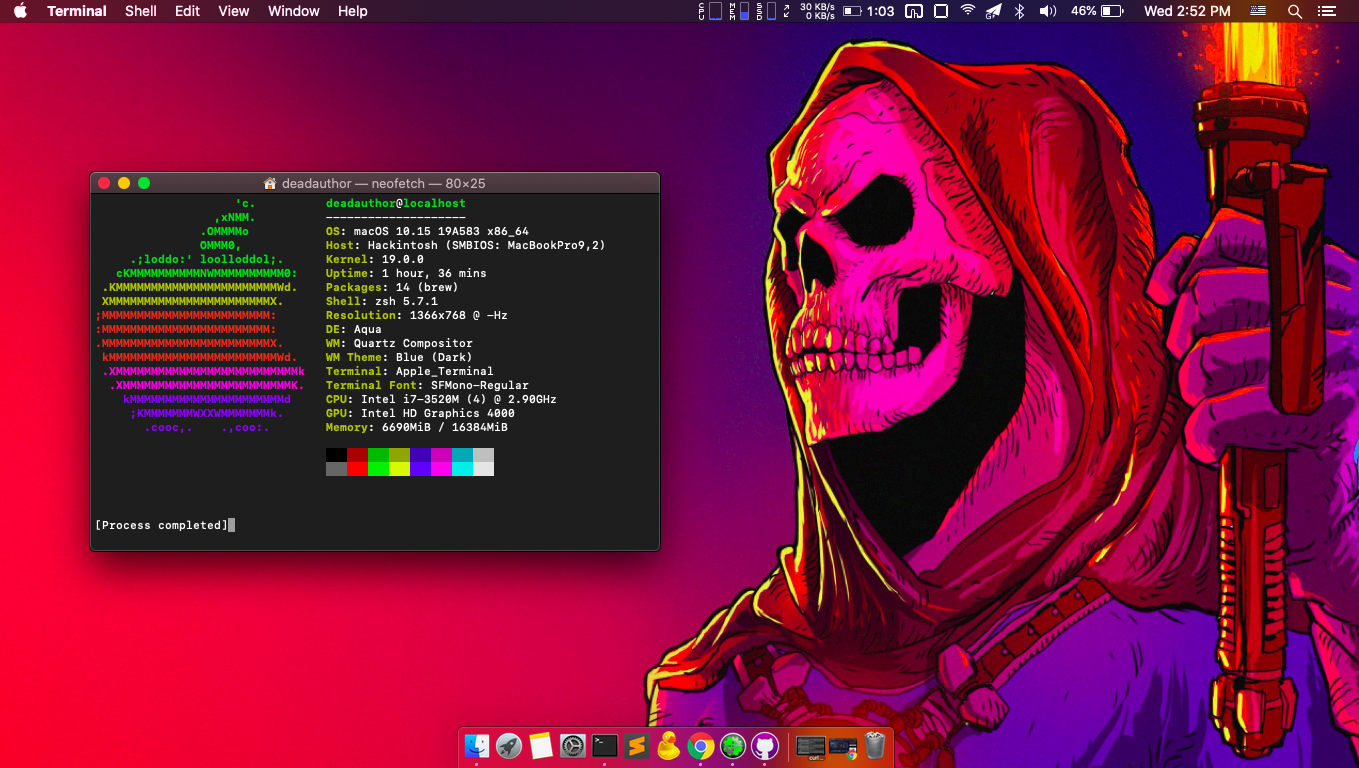This screenshot has width=1359, height=768.
Task: Open the Window menu in menu bar
Action: pyautogui.click(x=294, y=11)
